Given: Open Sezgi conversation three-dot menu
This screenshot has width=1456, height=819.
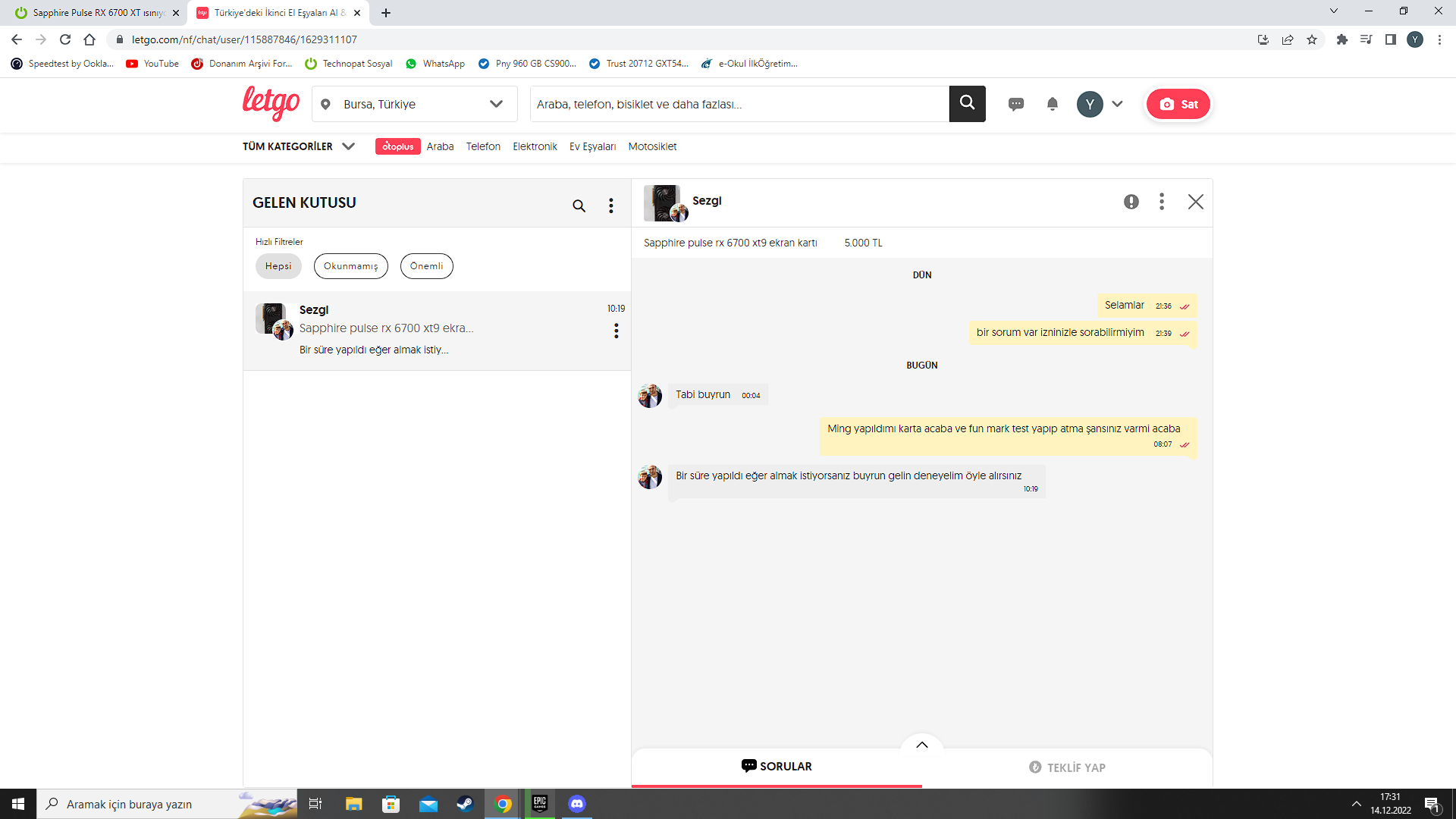Looking at the screenshot, I should pyautogui.click(x=616, y=331).
